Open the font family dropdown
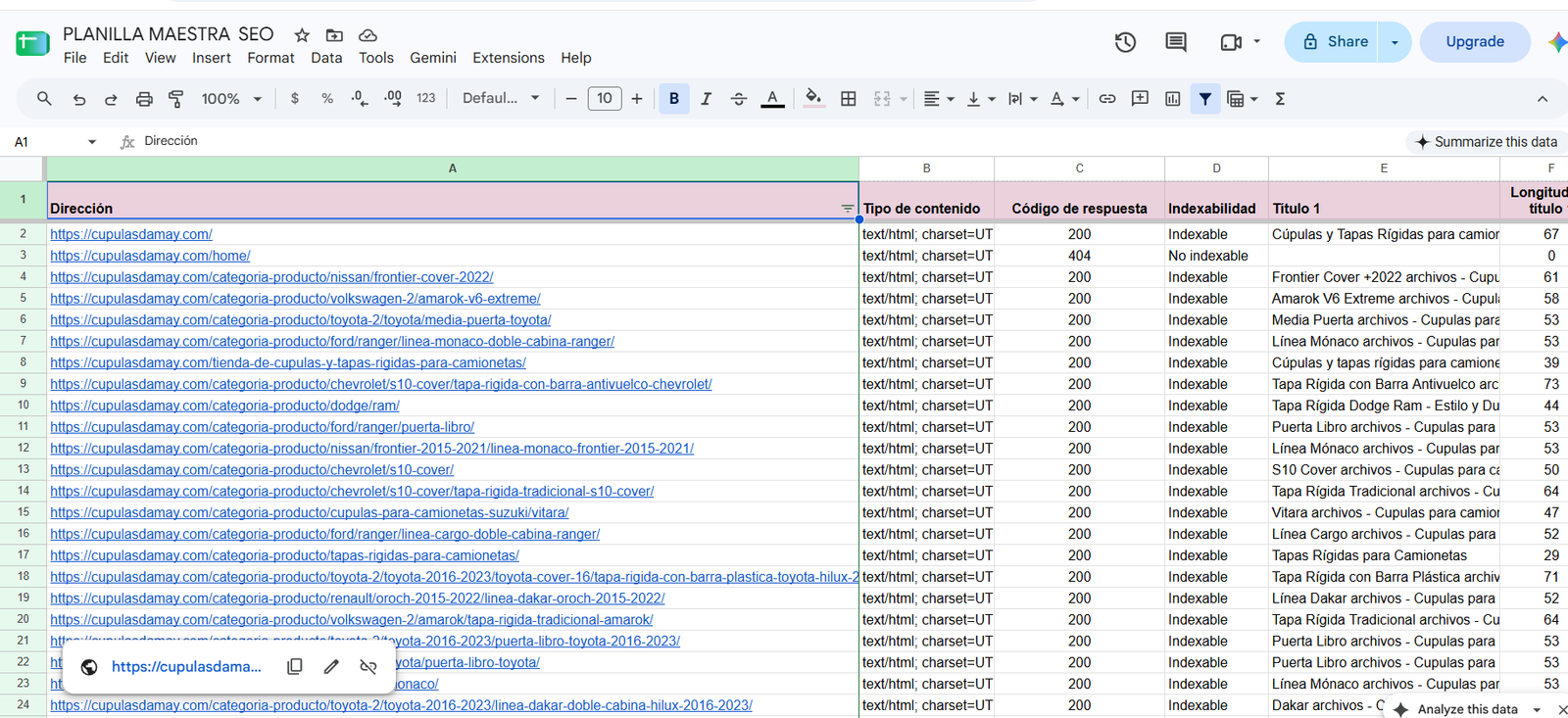Screen dimensions: 1568x718 point(501,99)
